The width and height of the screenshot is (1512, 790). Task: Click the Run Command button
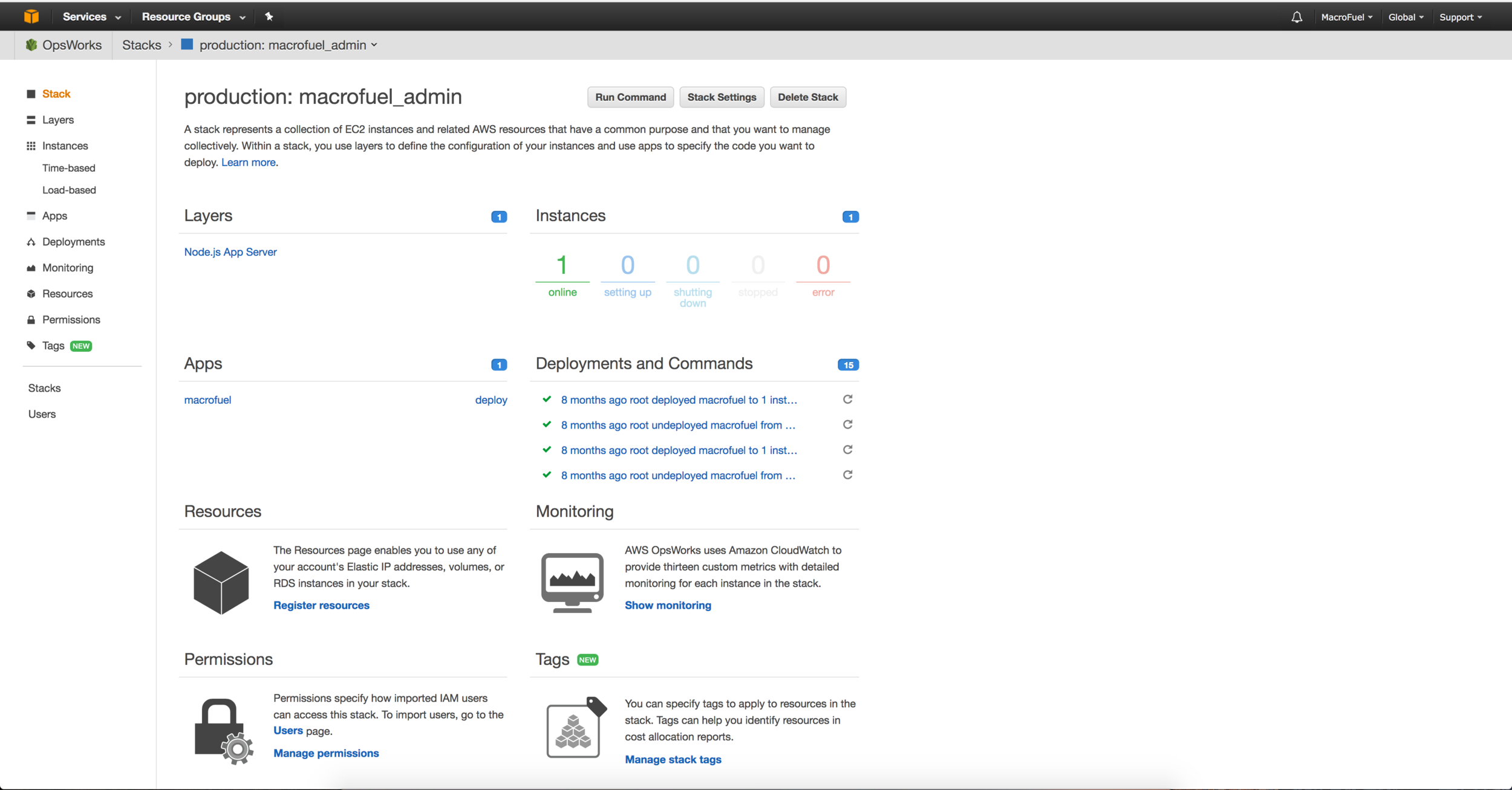(x=630, y=97)
